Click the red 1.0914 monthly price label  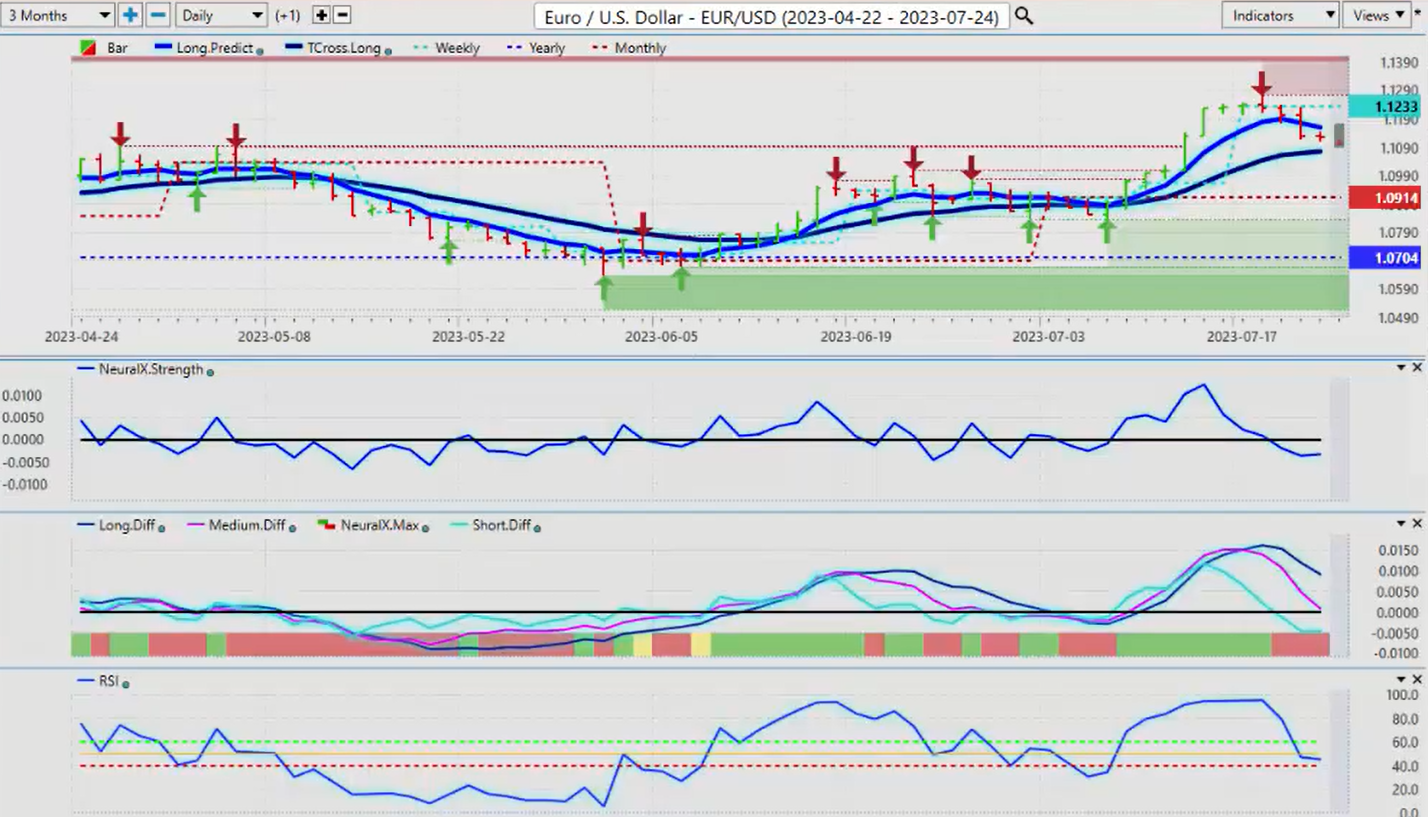(x=1384, y=198)
